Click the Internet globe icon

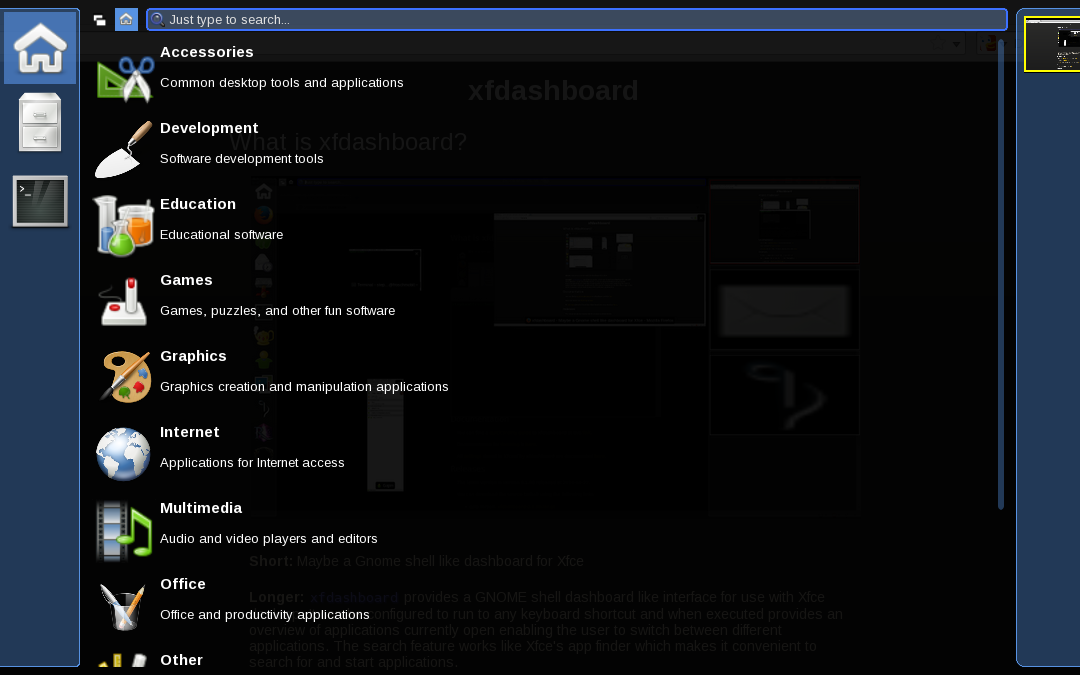(x=124, y=454)
